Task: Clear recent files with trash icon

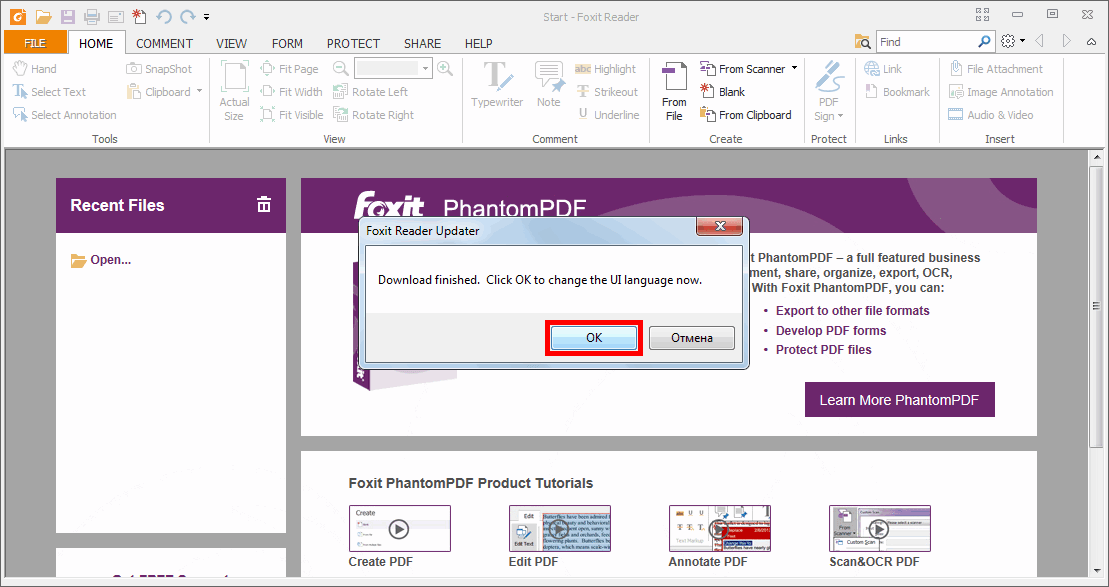Action: 264,204
